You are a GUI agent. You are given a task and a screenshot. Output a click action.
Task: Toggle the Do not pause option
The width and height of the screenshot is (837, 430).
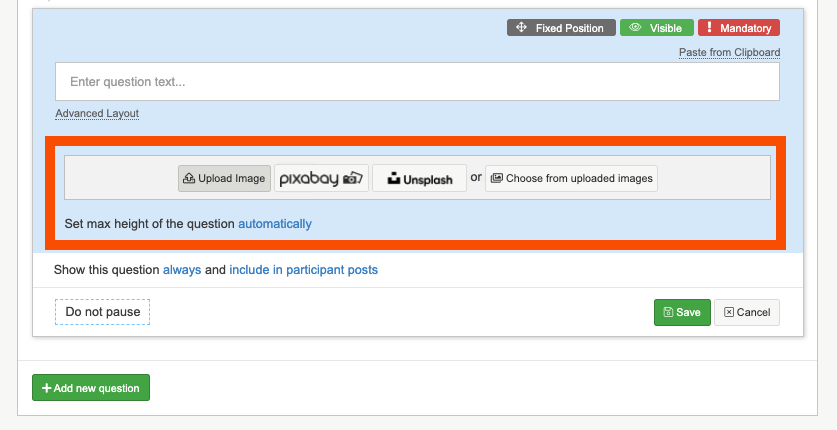102,312
